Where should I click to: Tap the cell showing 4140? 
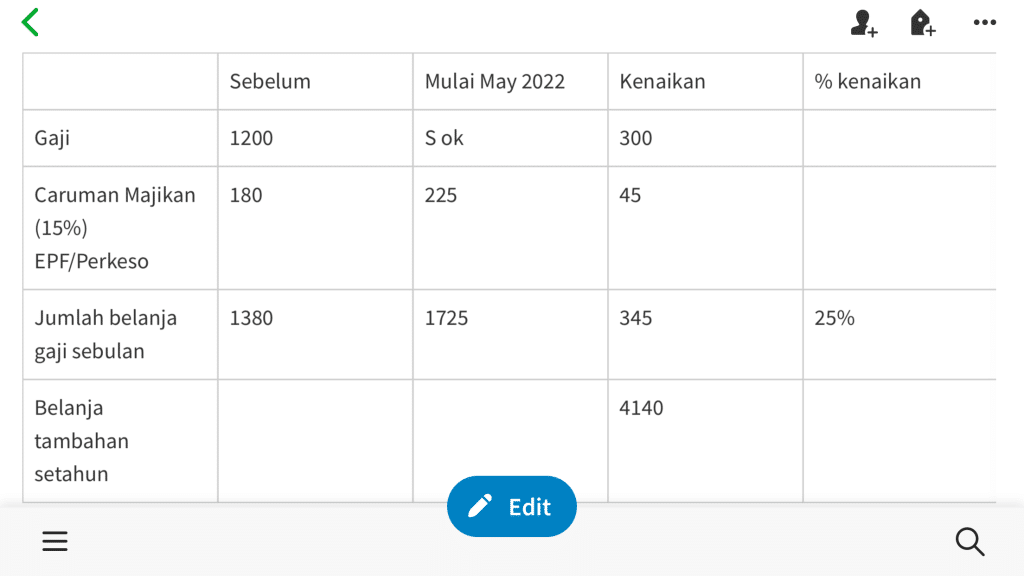pyautogui.click(x=705, y=441)
